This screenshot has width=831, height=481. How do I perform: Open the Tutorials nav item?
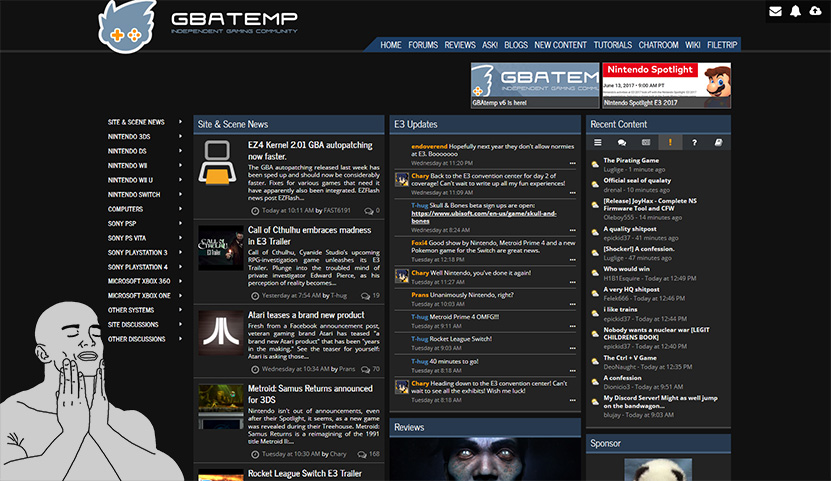click(x=613, y=45)
